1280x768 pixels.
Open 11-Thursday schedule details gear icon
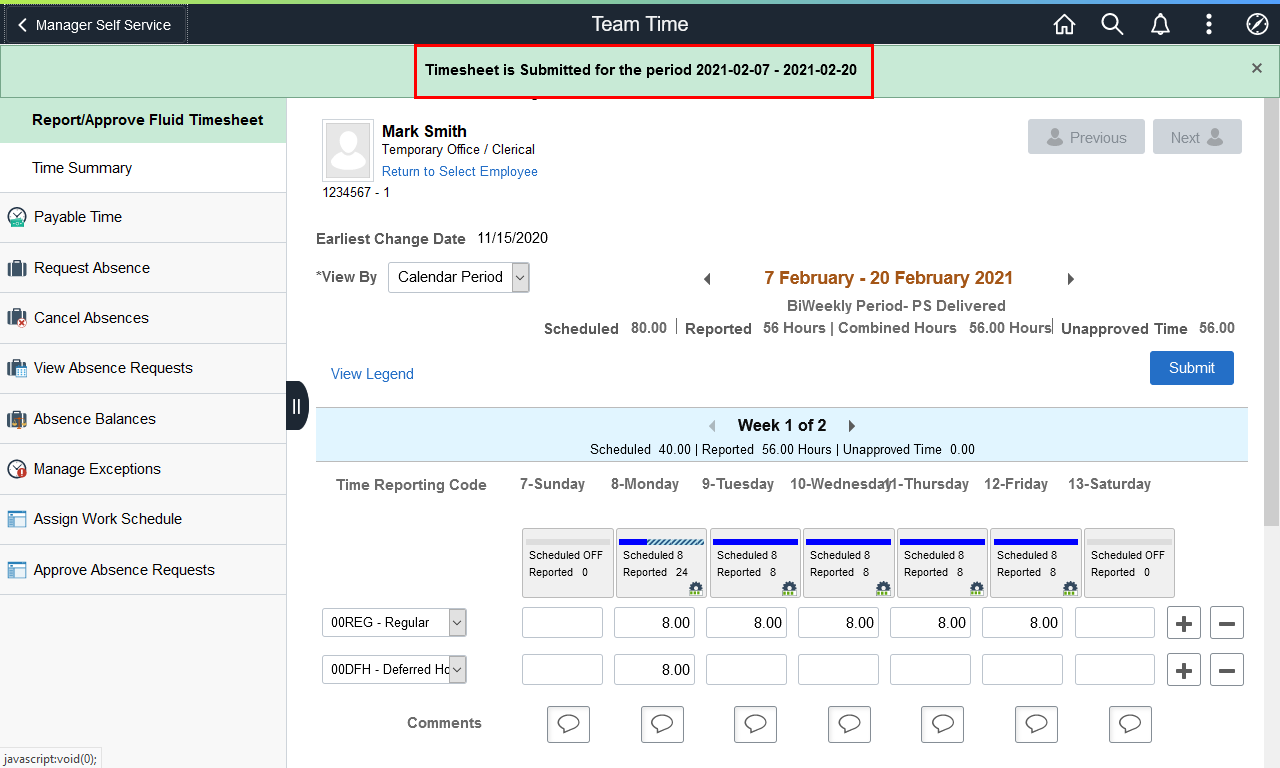click(x=976, y=588)
